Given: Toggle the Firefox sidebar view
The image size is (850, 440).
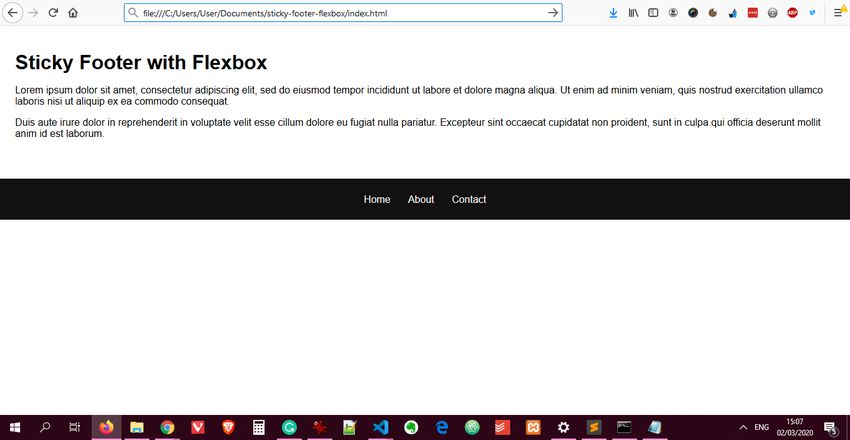Looking at the screenshot, I should [653, 13].
